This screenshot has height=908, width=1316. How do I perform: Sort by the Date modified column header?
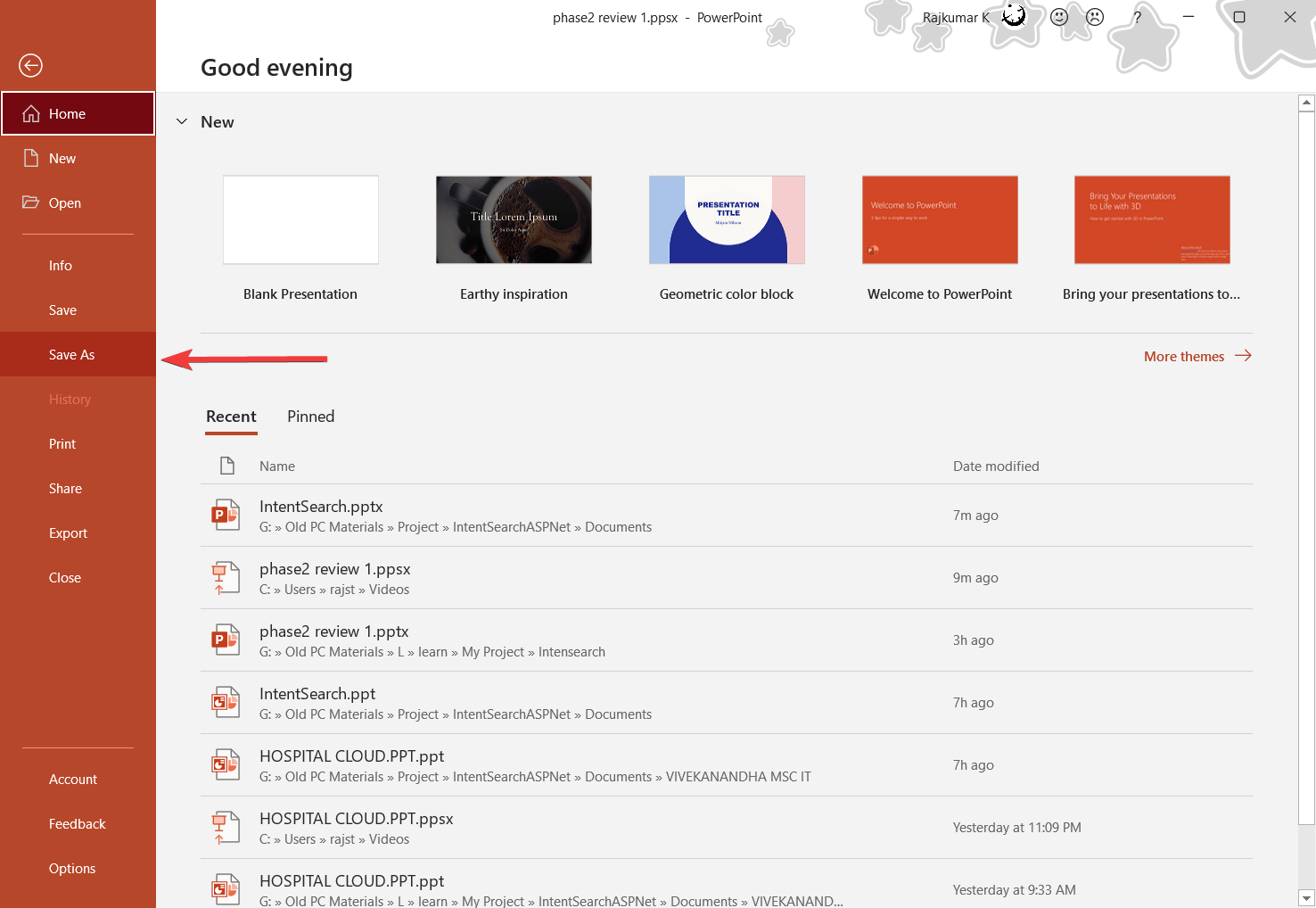(996, 466)
